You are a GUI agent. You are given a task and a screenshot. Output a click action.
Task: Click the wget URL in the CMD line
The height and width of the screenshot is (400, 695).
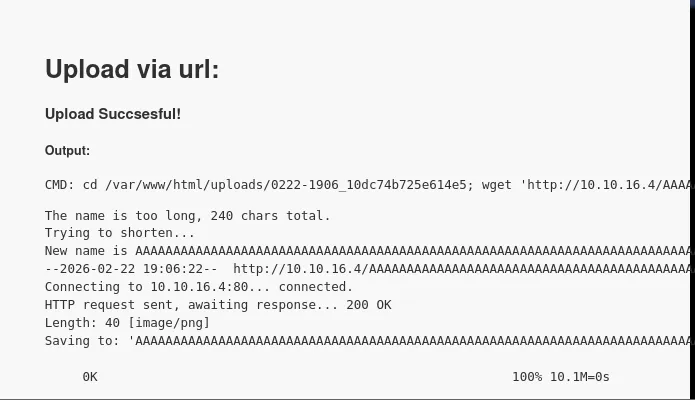click(x=608, y=185)
